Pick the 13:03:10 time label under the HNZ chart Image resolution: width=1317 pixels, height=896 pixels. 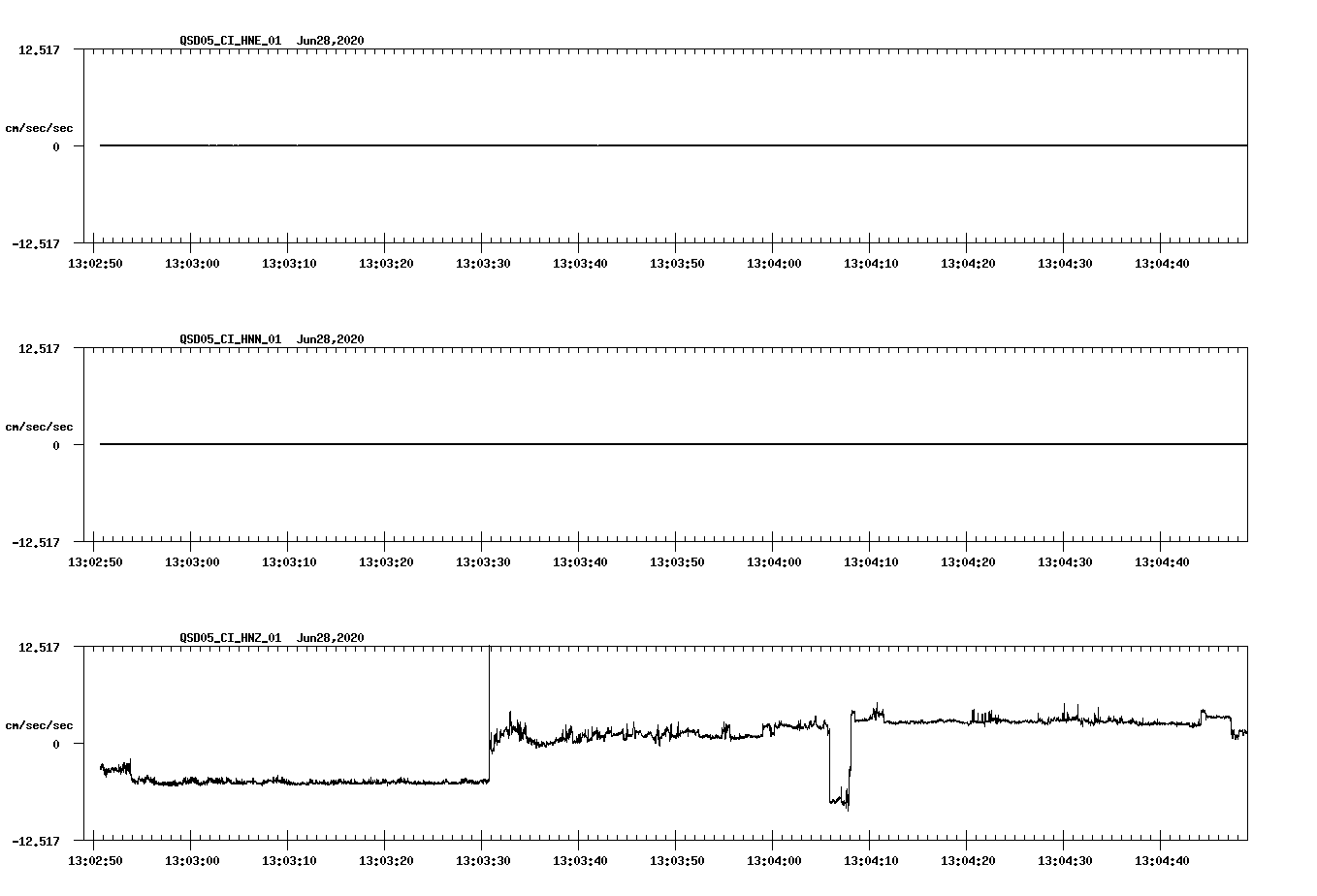click(x=289, y=861)
